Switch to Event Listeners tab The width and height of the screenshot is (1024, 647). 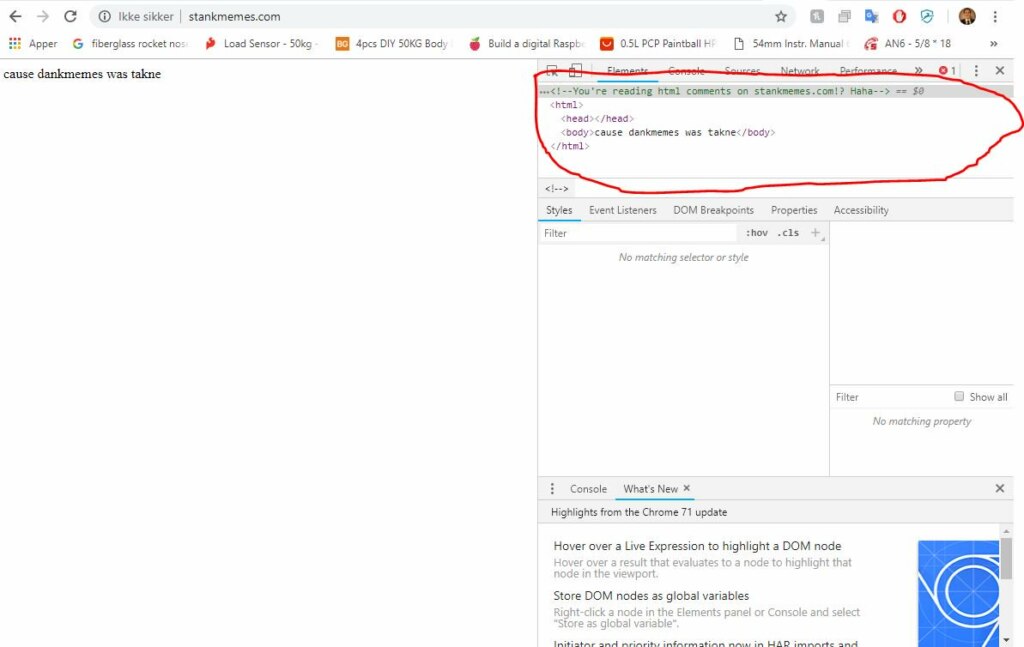point(622,210)
